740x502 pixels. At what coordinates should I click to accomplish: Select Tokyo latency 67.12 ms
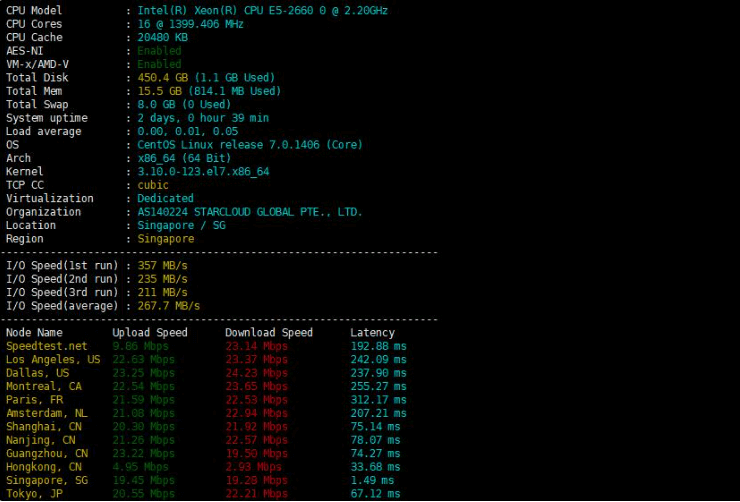(x=375, y=494)
